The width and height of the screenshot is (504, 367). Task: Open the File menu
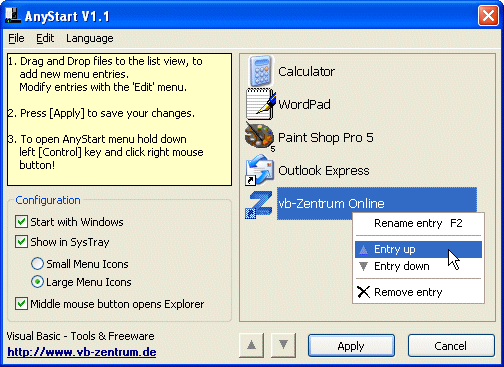point(16,38)
